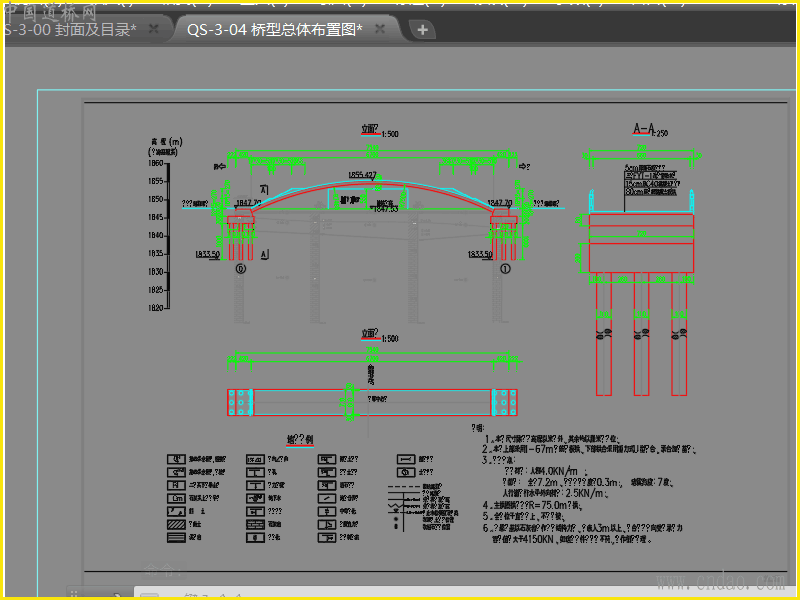Click the A-A section title text
The width and height of the screenshot is (800, 600).
pyautogui.click(x=642, y=129)
